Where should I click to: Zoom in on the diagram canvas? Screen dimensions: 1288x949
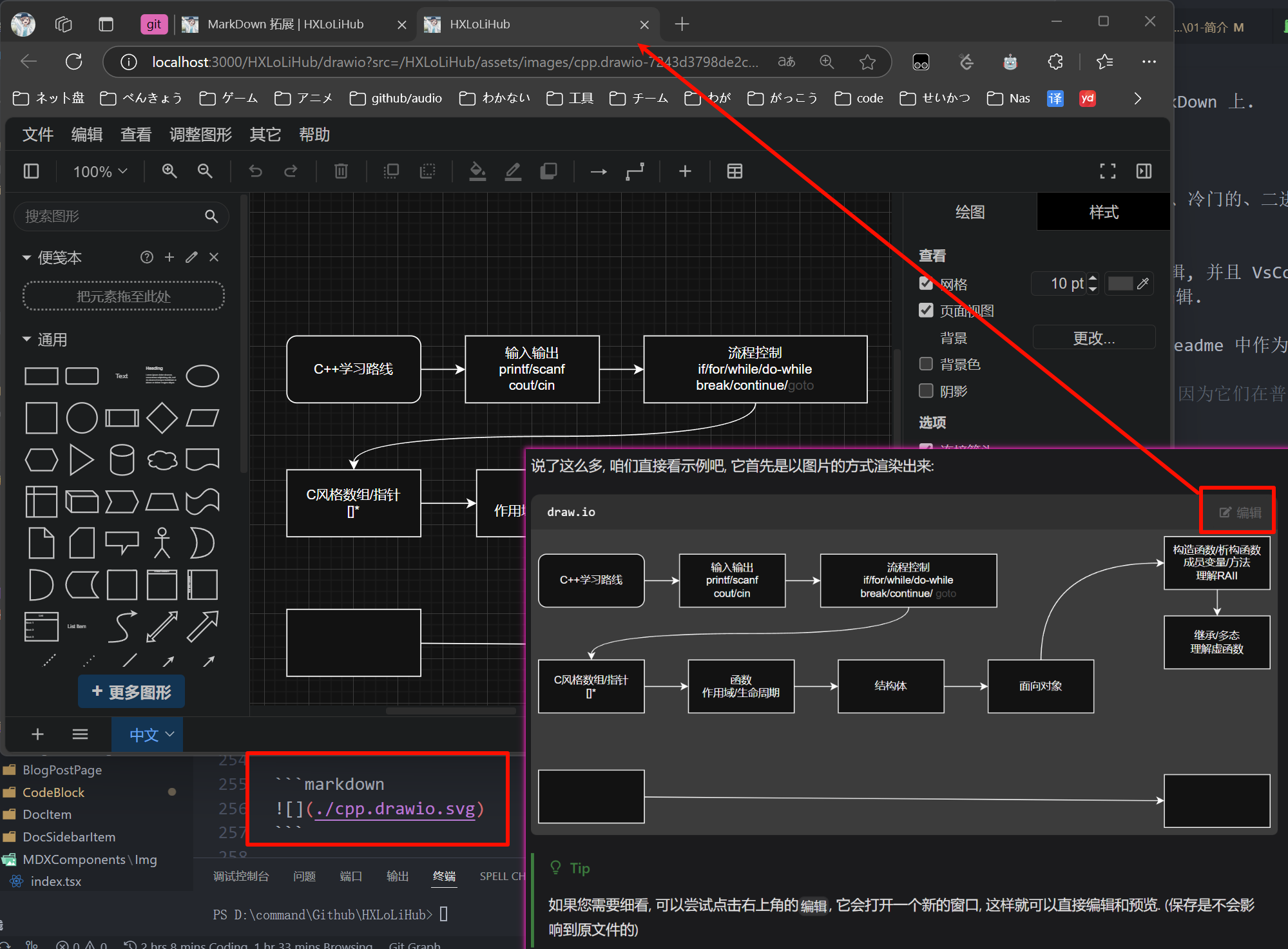click(x=169, y=171)
